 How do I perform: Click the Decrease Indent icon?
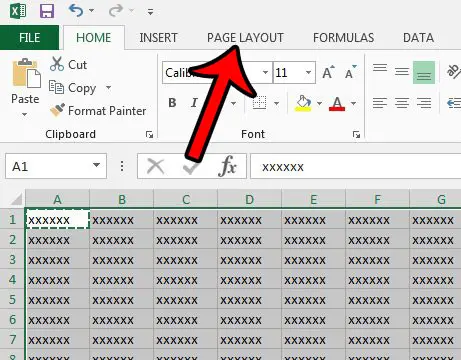454,103
